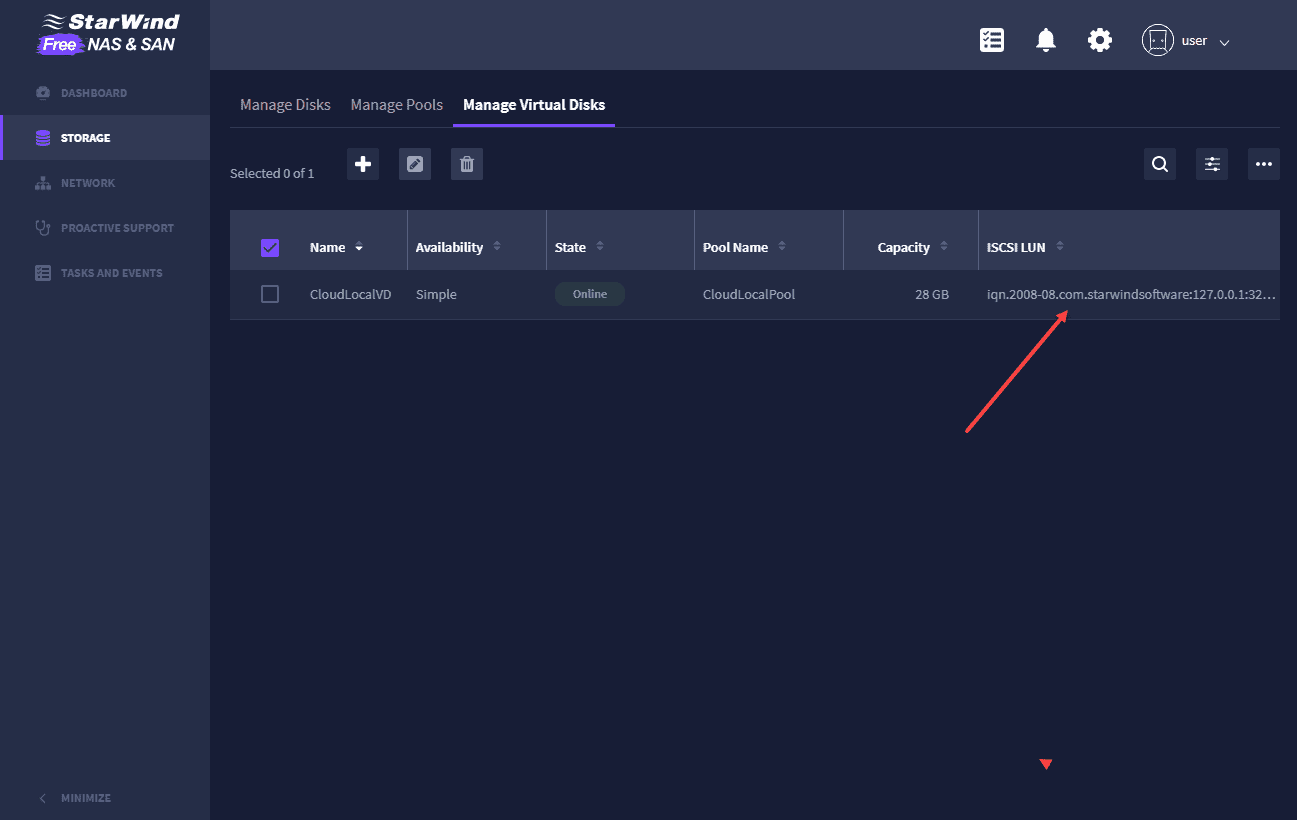Click the user name label
The image size is (1297, 820).
(x=1194, y=41)
